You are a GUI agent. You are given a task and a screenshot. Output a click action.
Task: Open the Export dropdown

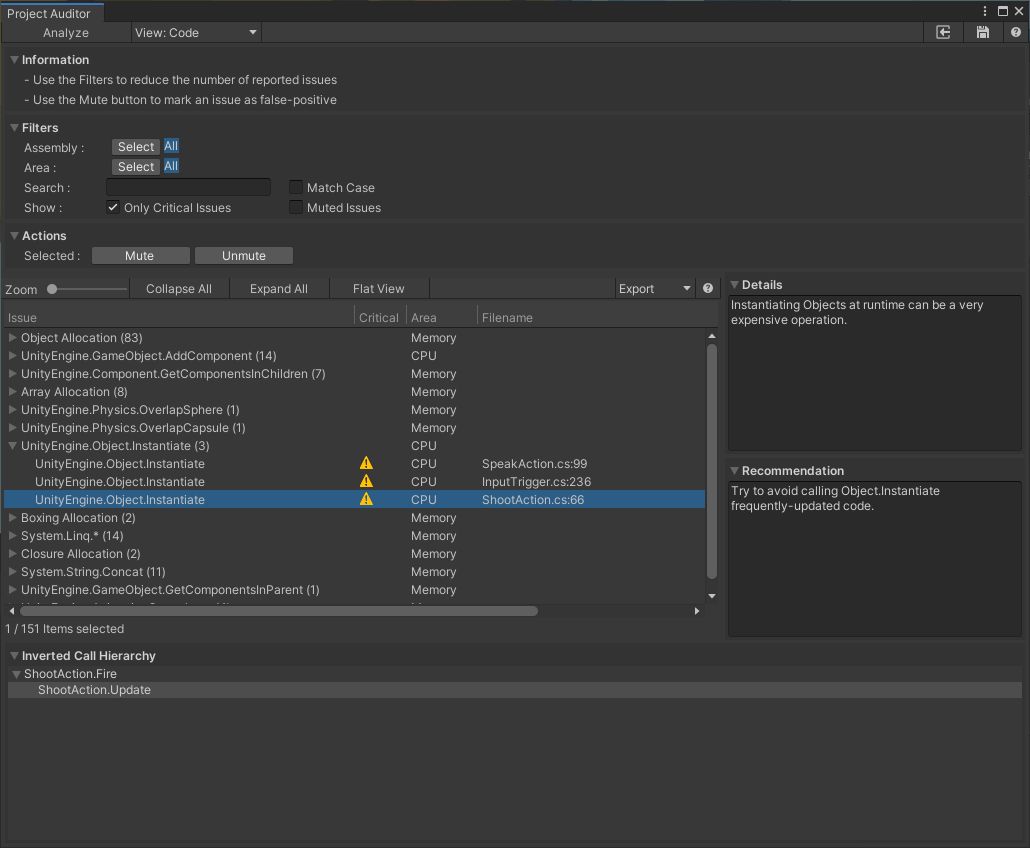654,288
